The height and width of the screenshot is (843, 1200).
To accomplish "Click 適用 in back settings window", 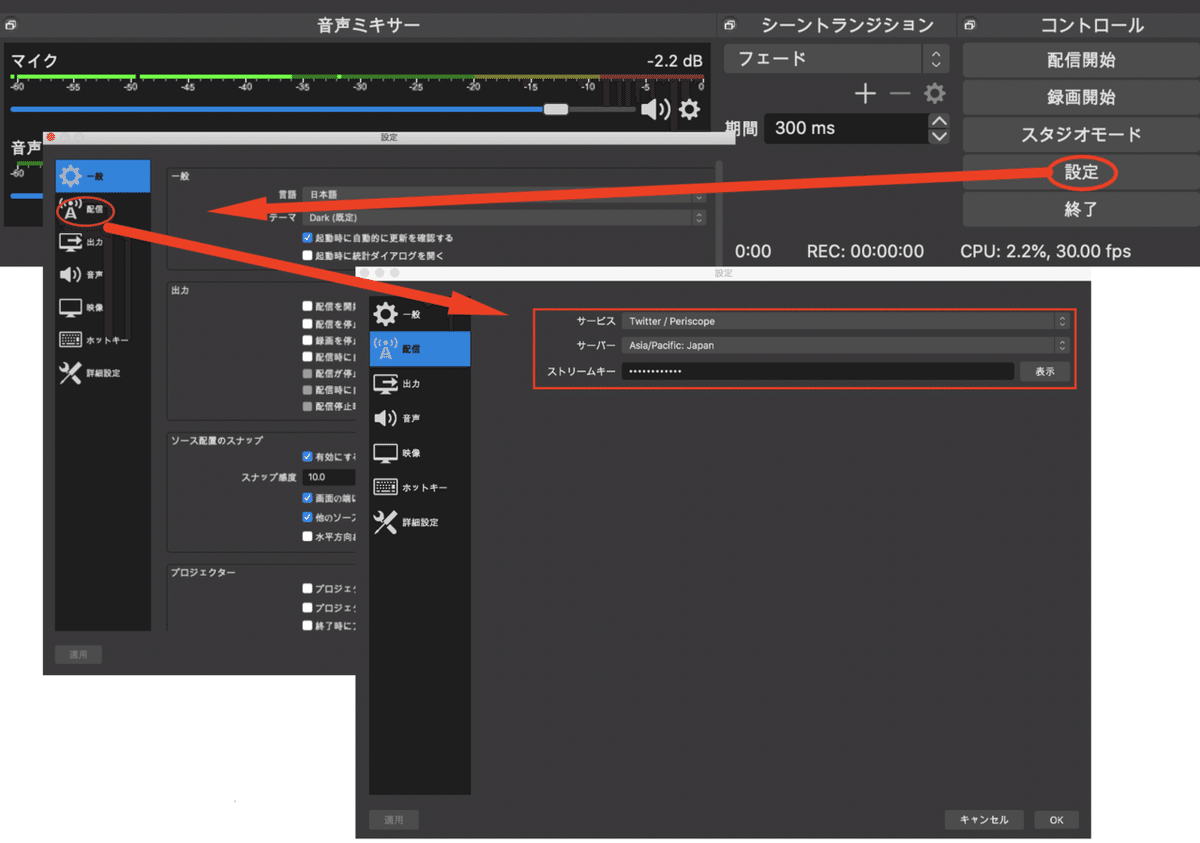I will point(78,655).
